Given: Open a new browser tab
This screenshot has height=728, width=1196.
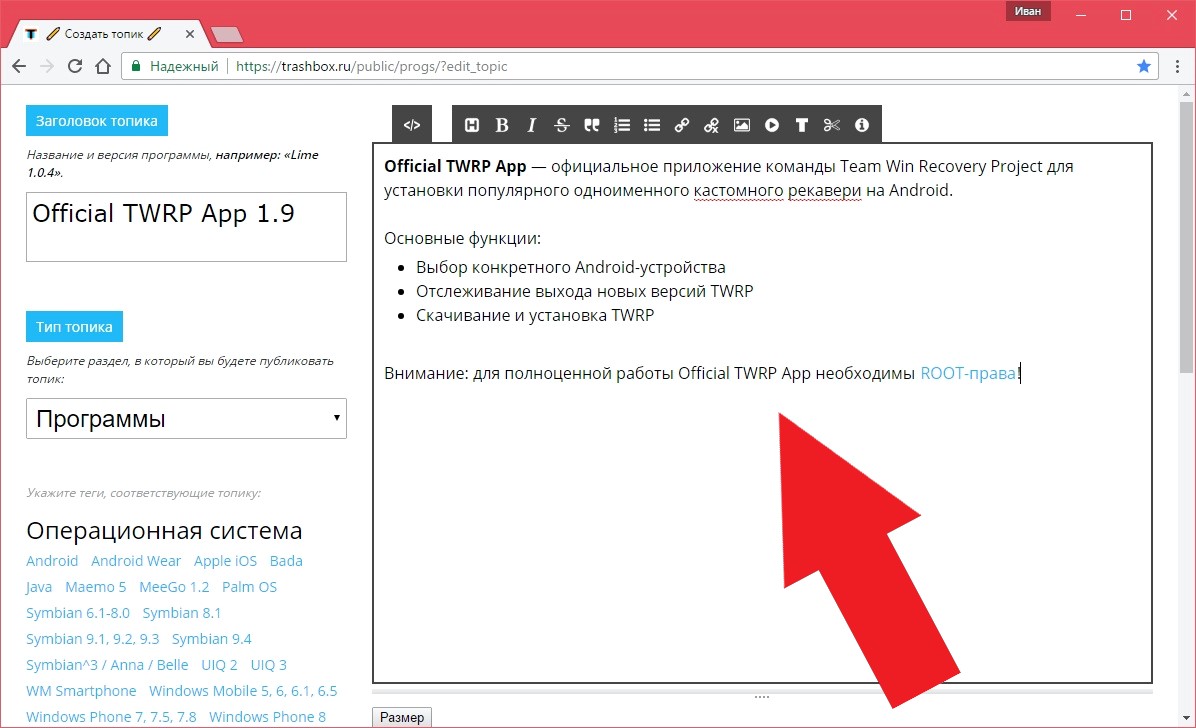Looking at the screenshot, I should [227, 34].
